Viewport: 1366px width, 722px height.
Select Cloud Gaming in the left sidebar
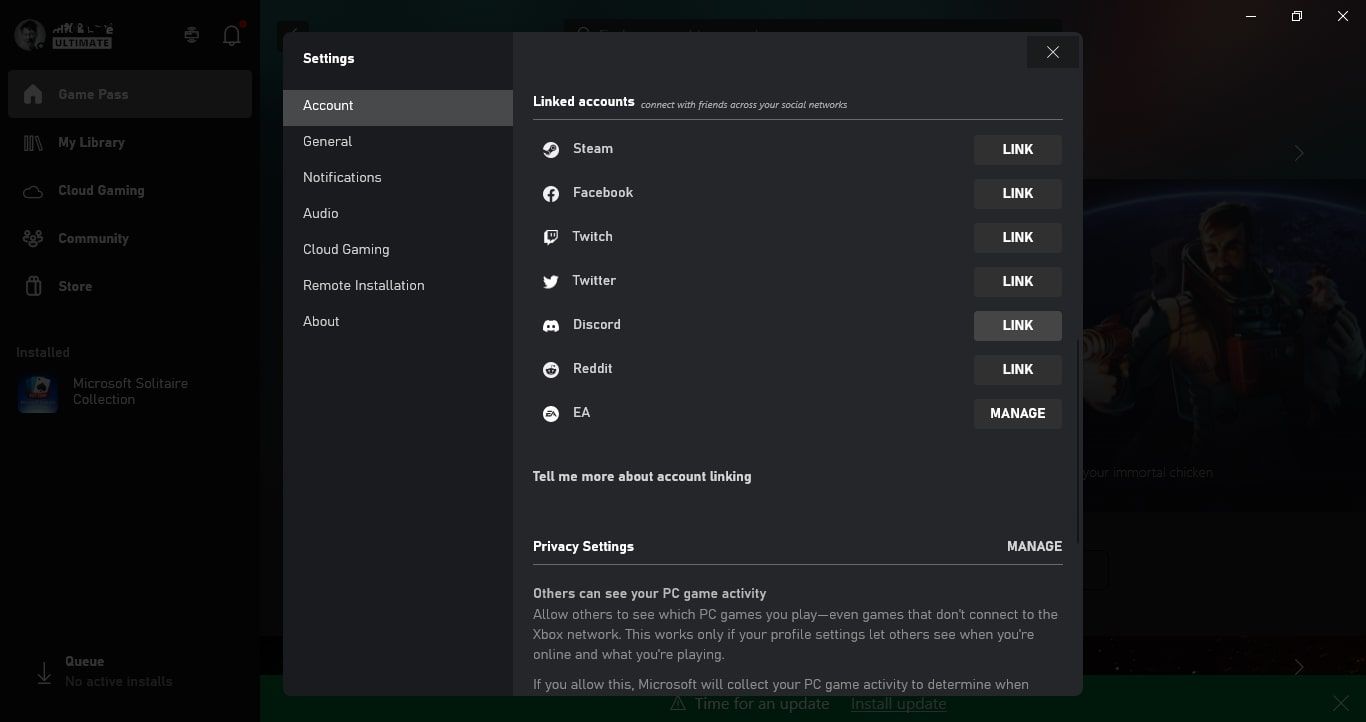point(130,190)
